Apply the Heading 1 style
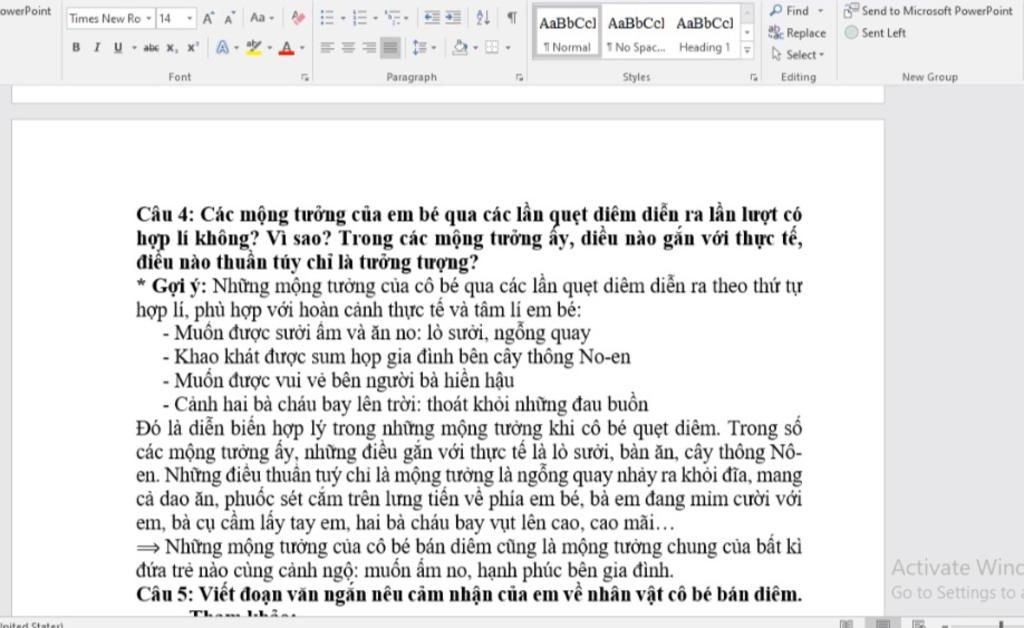The width and height of the screenshot is (1024, 628). pos(704,33)
